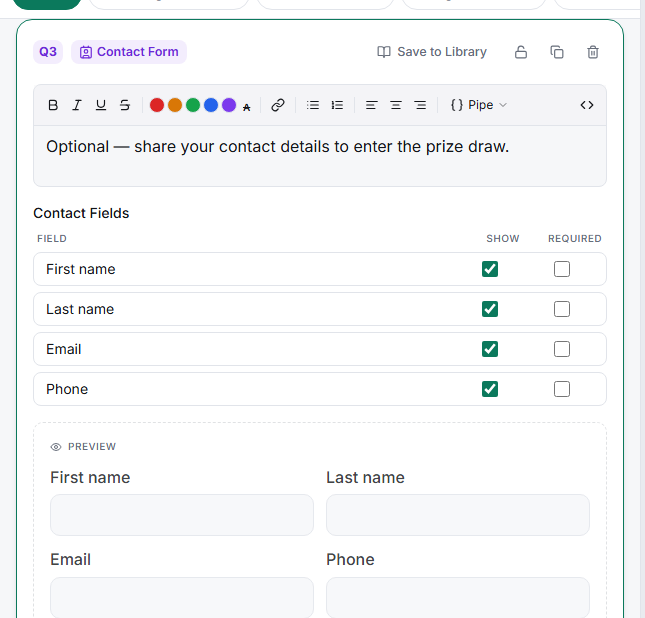Screen dimensions: 645x618
Task: Mark First name as required
Action: (x=562, y=269)
